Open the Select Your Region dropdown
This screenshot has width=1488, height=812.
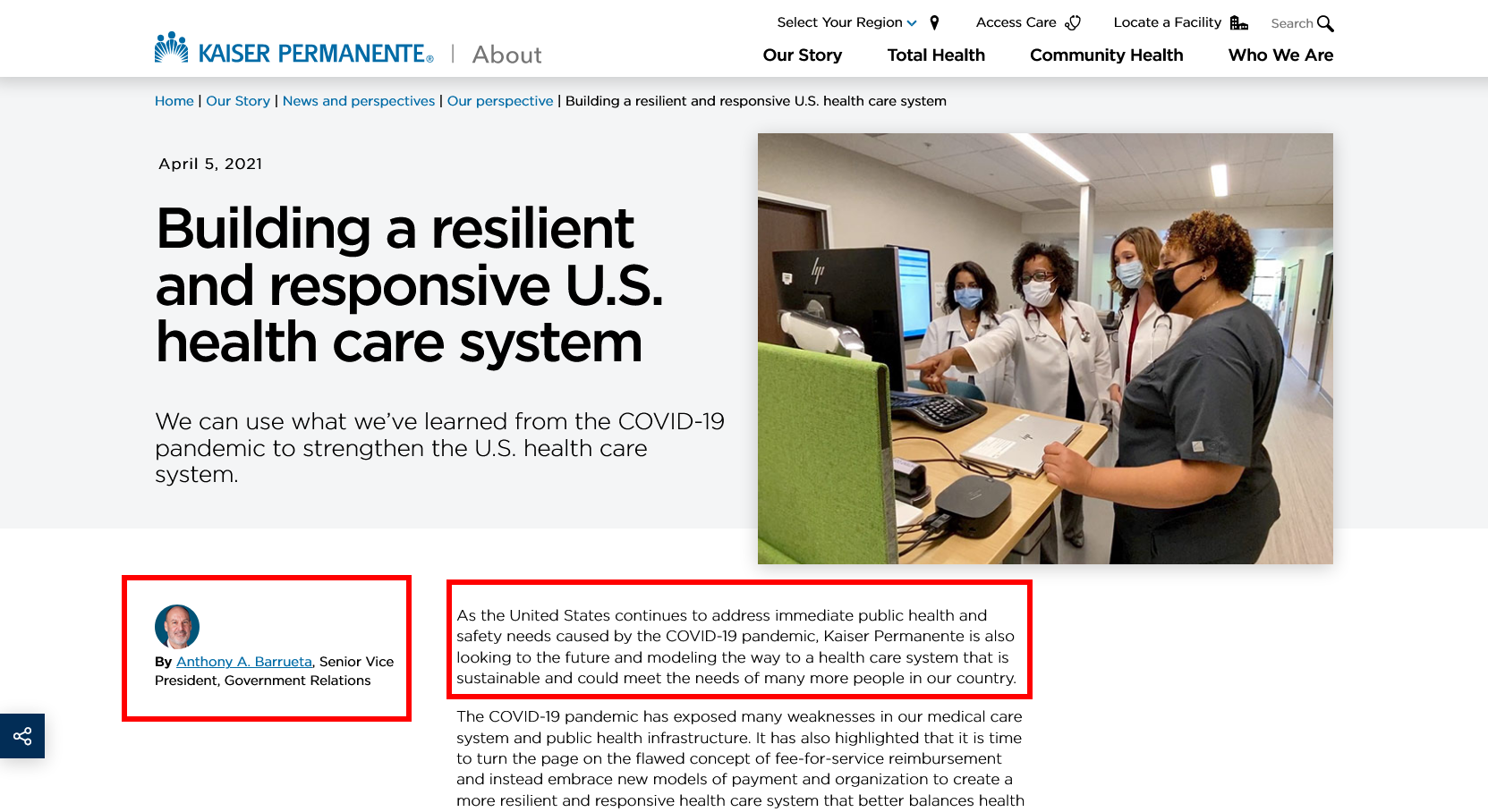point(846,22)
